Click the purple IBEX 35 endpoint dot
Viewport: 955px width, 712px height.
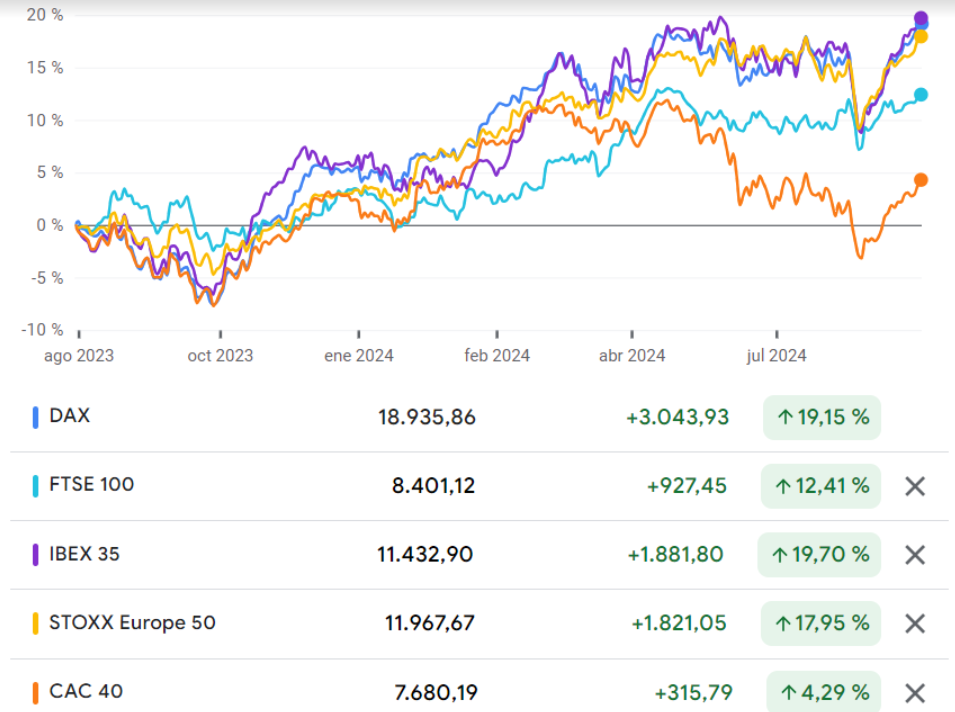[x=921, y=18]
